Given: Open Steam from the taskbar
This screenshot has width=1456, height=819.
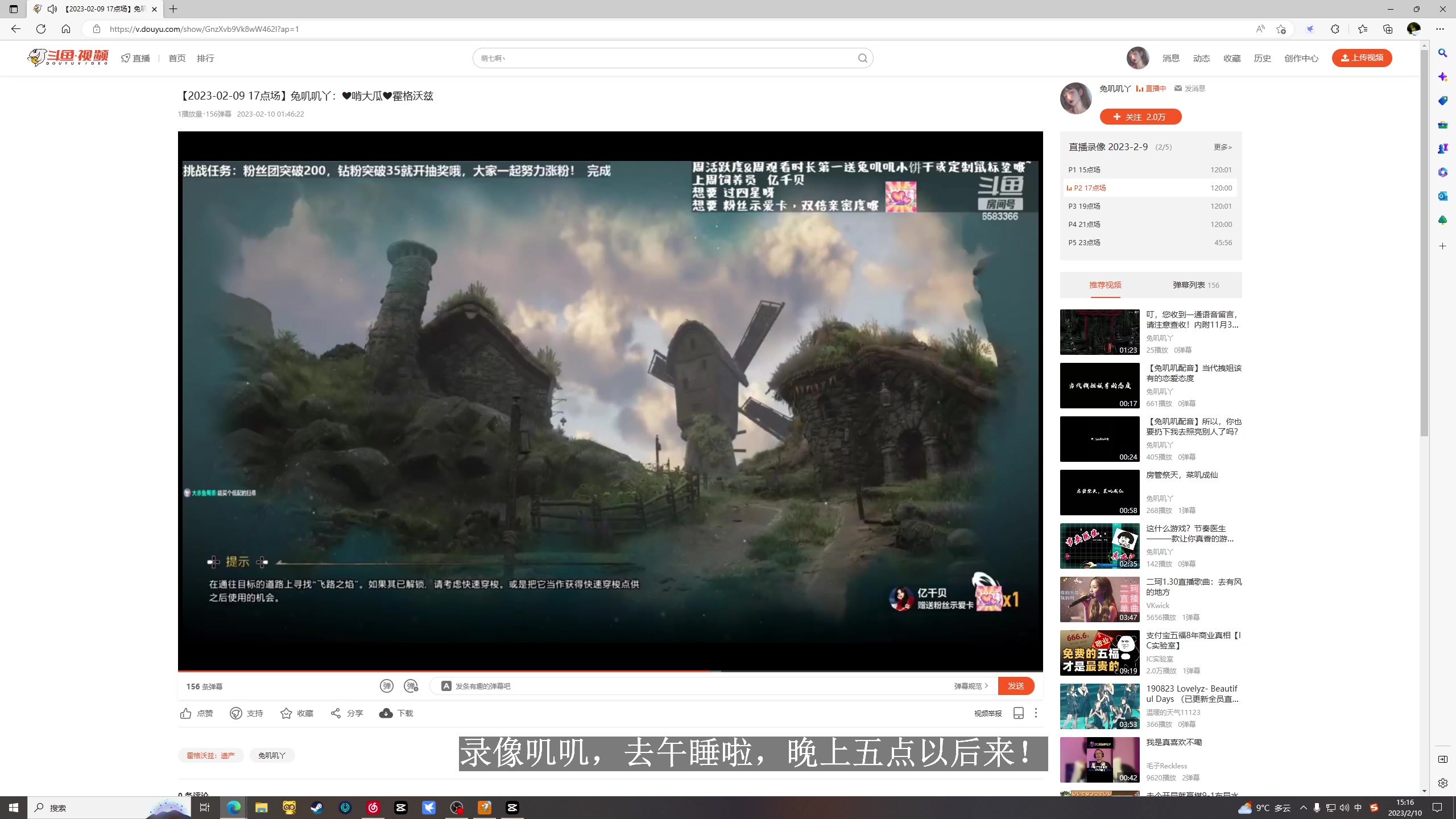Looking at the screenshot, I should point(317,808).
